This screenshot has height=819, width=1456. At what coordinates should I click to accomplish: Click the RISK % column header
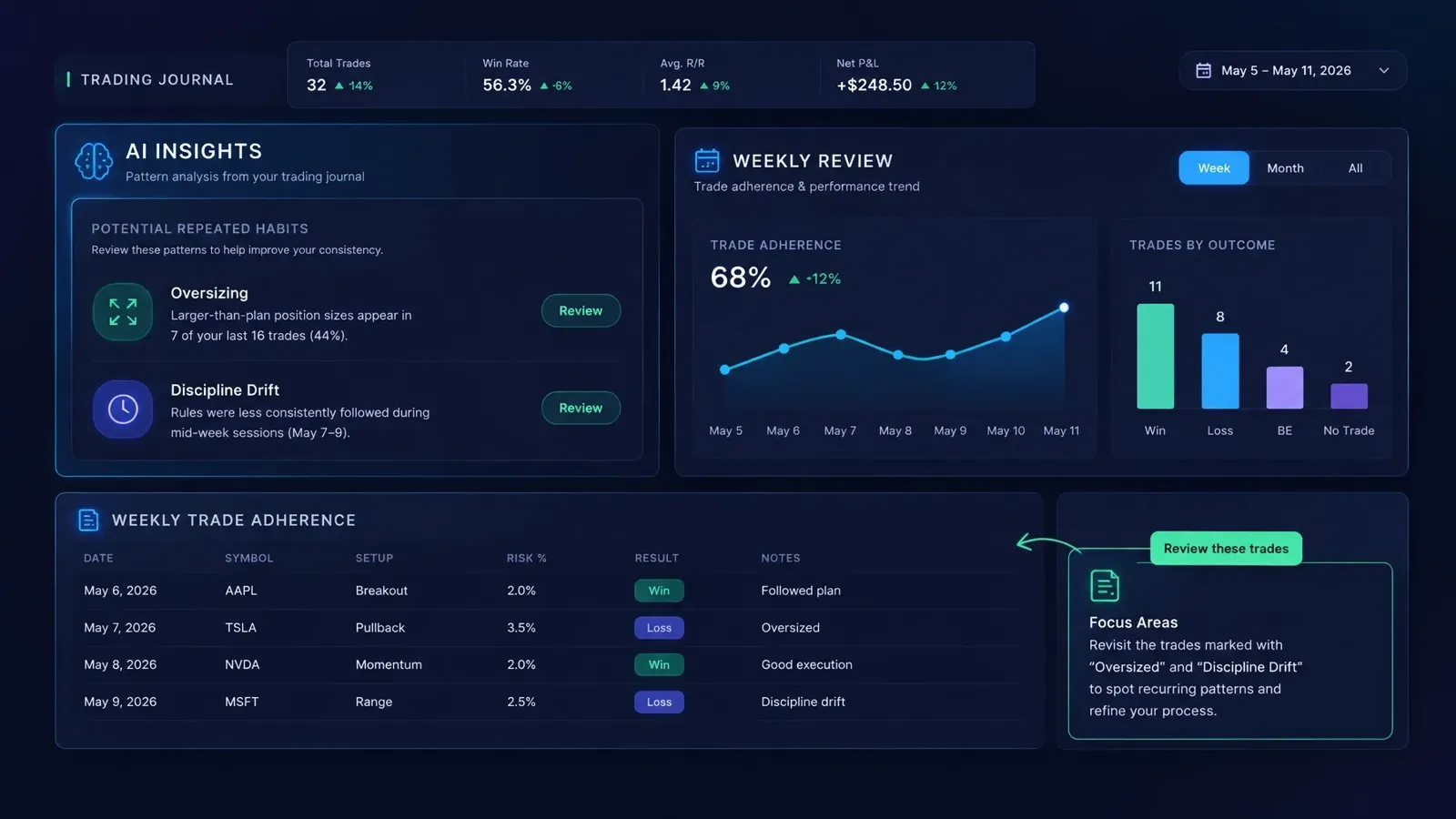click(x=527, y=558)
